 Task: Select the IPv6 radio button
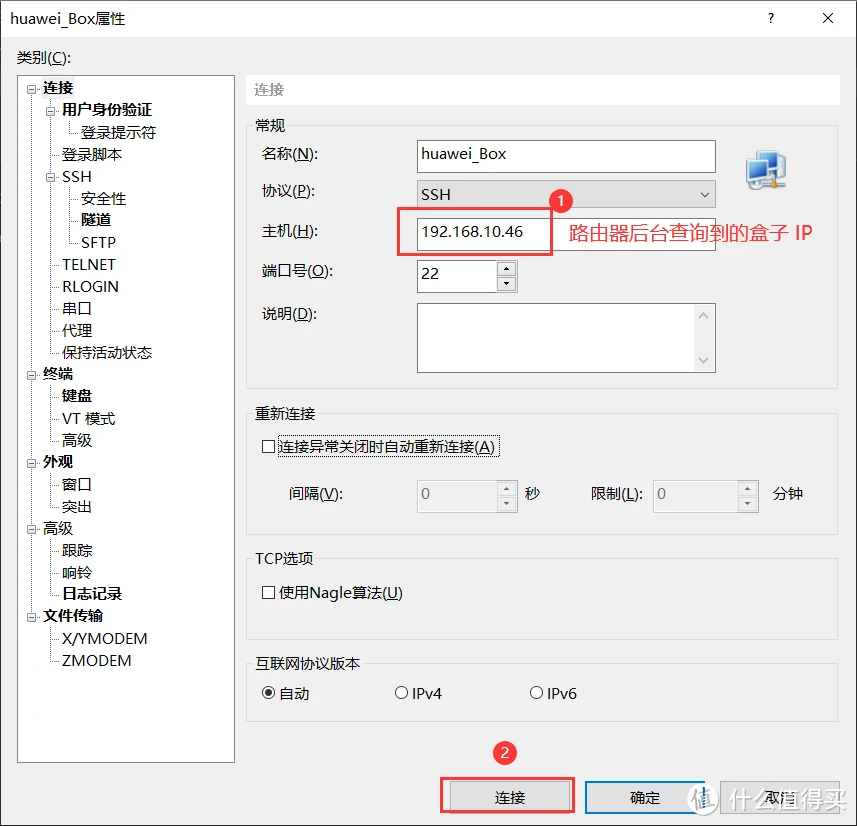(536, 693)
